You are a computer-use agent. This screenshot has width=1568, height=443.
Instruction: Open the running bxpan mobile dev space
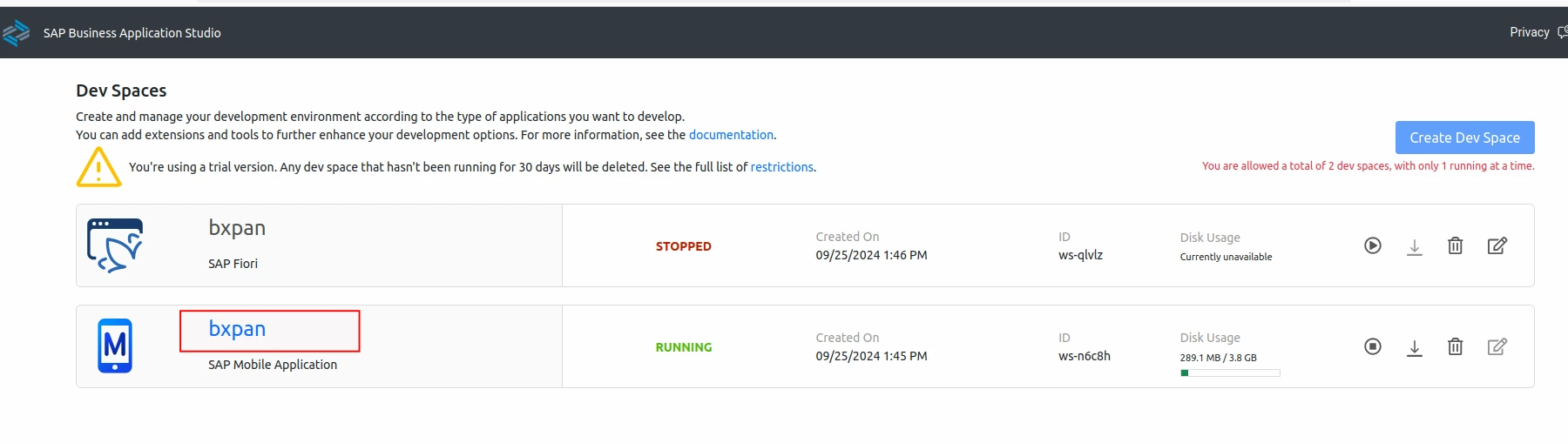coord(237,329)
